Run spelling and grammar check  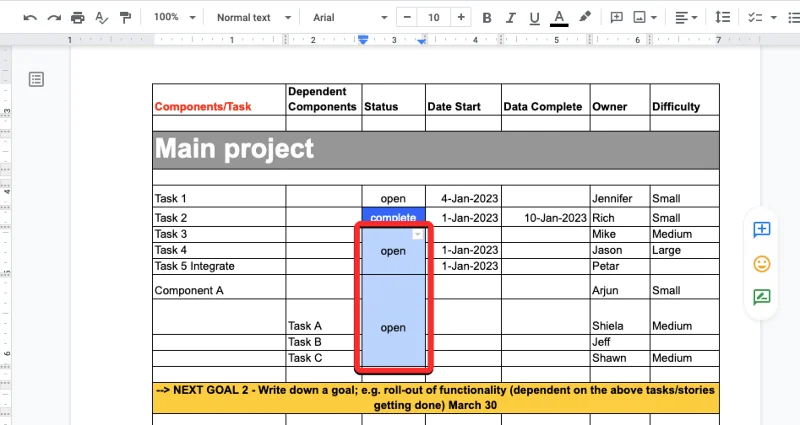101,18
